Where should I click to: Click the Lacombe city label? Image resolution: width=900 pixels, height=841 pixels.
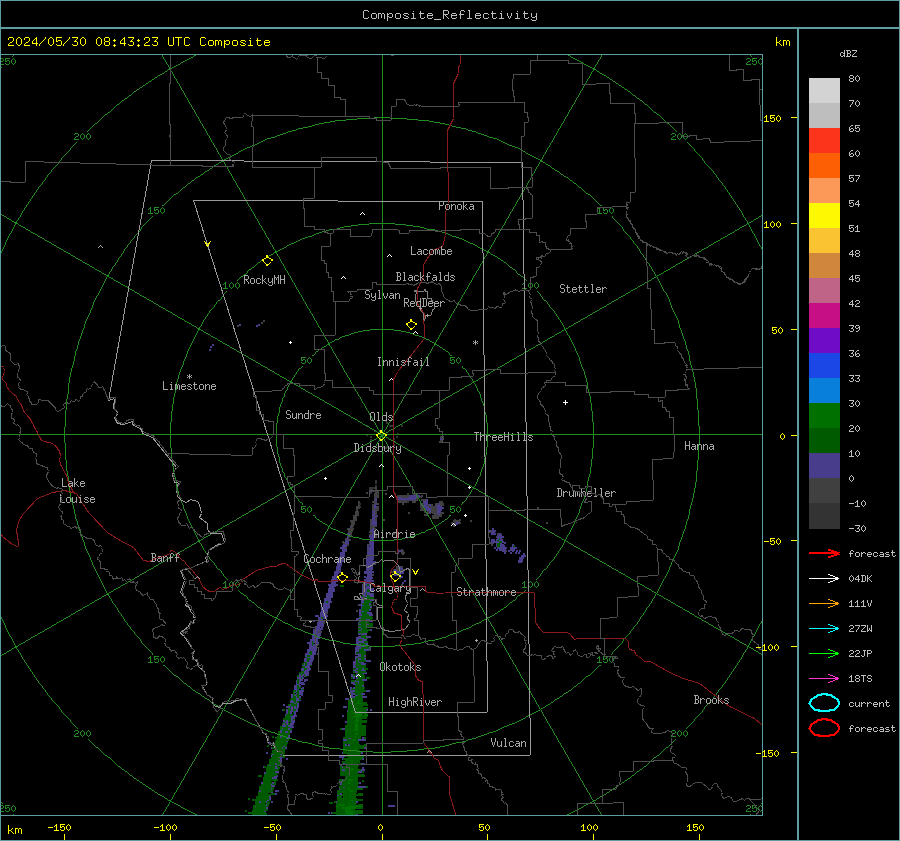(x=431, y=251)
